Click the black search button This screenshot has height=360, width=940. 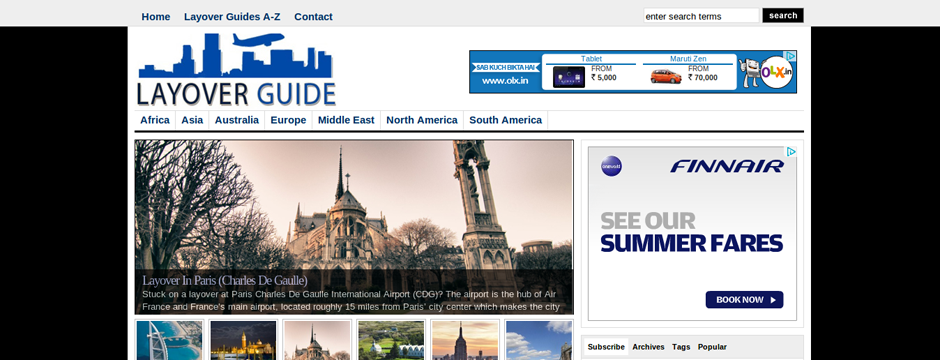coord(783,16)
